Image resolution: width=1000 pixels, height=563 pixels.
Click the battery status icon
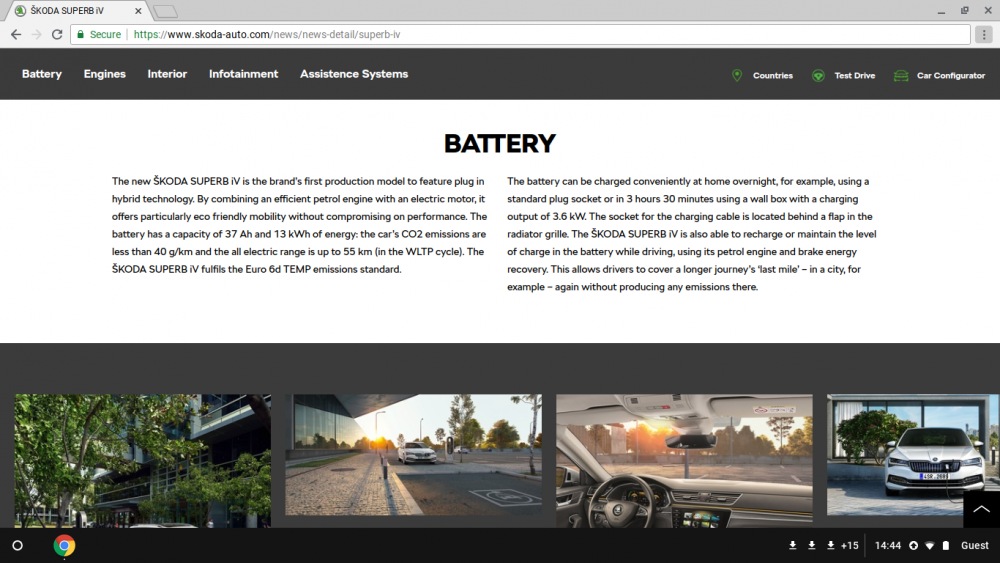point(946,545)
